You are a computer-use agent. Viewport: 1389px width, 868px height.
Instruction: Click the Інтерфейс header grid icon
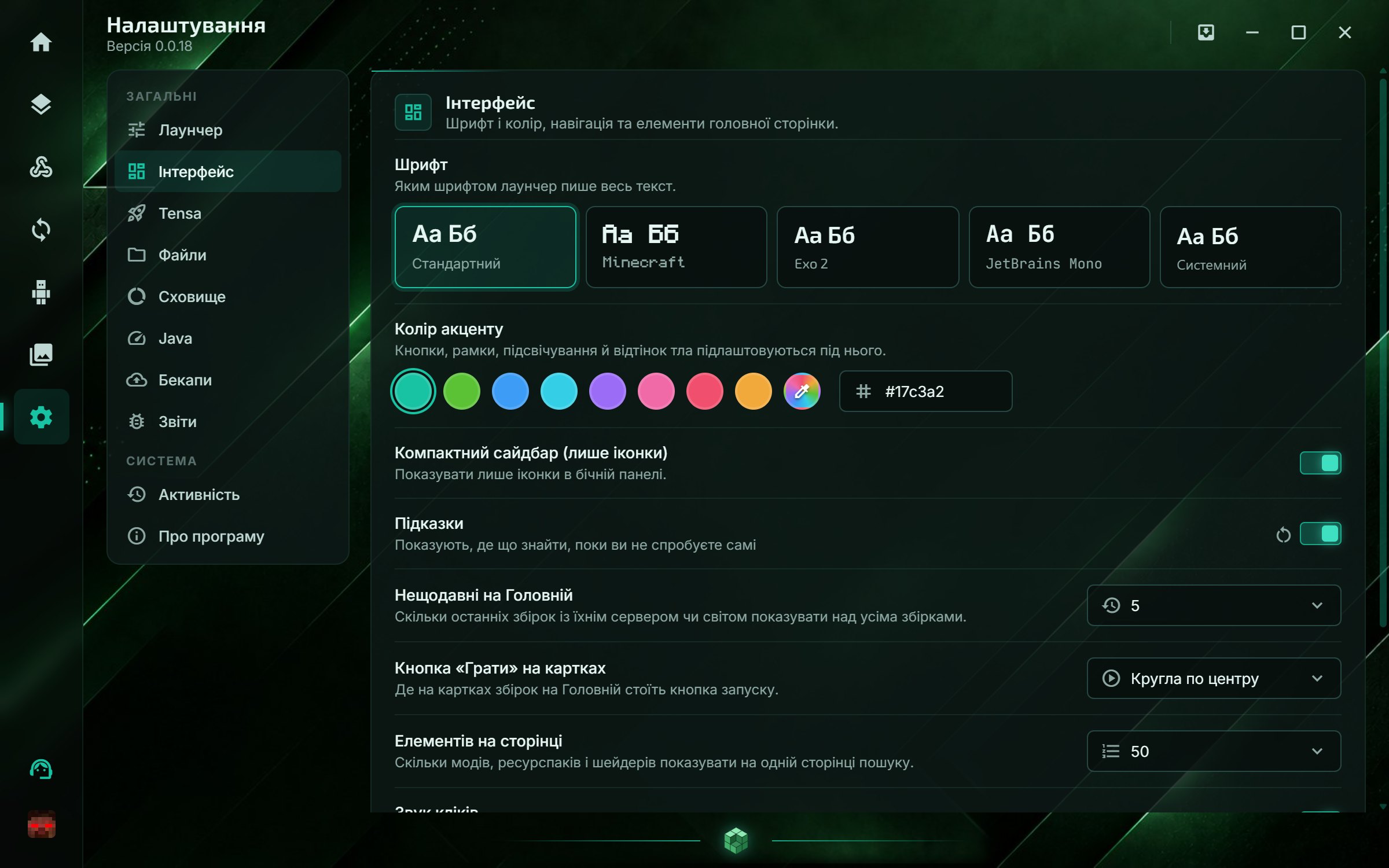(x=413, y=112)
